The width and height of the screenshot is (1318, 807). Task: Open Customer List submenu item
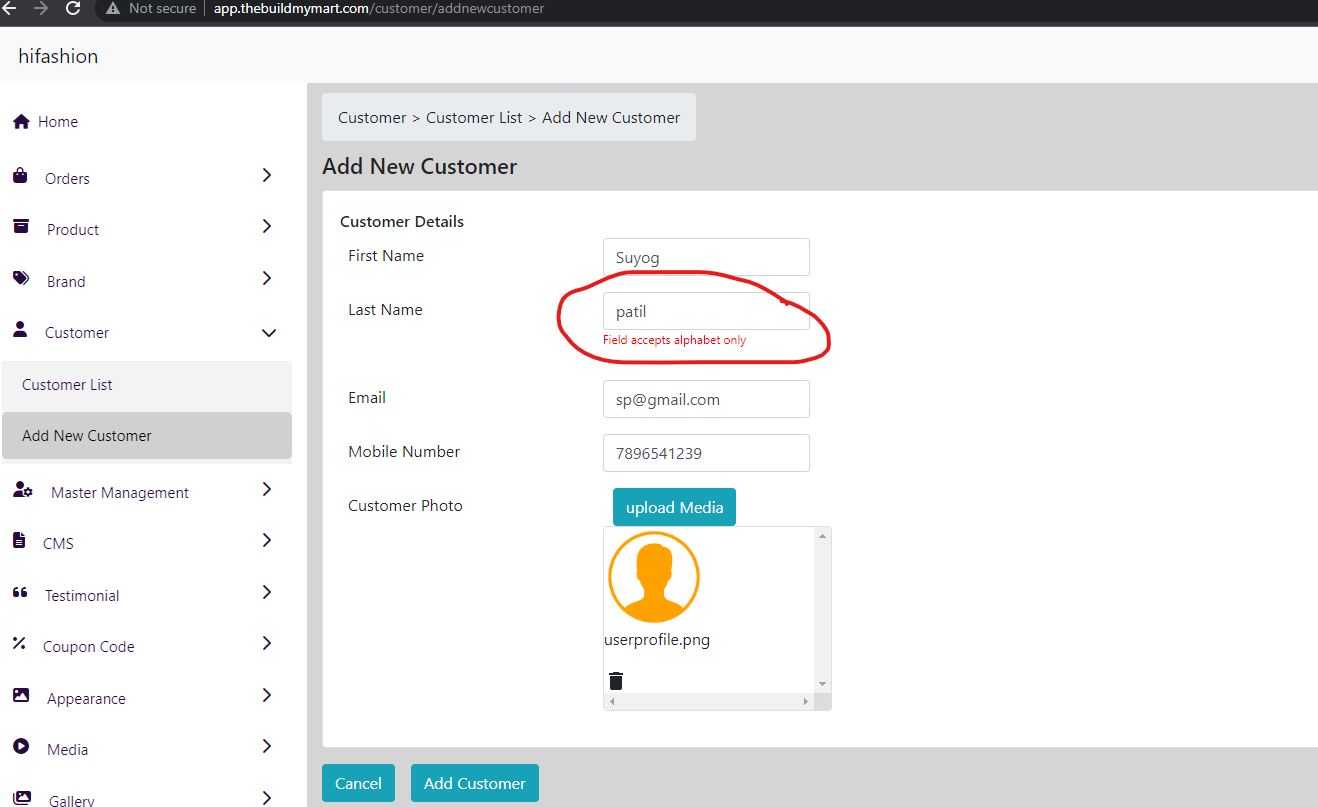click(x=147, y=385)
